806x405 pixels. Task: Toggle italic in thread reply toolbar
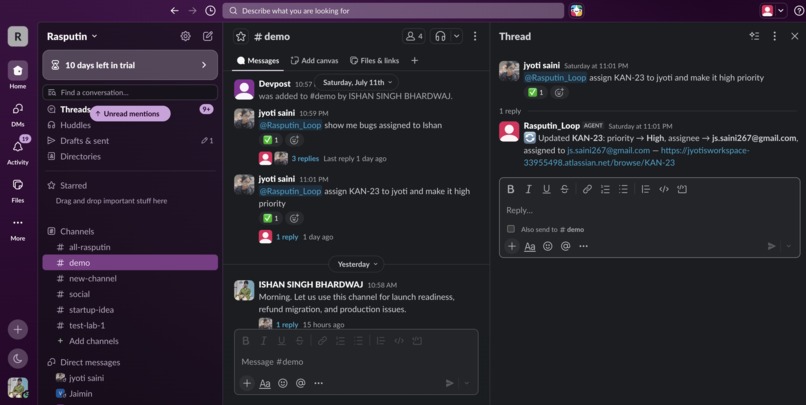528,189
